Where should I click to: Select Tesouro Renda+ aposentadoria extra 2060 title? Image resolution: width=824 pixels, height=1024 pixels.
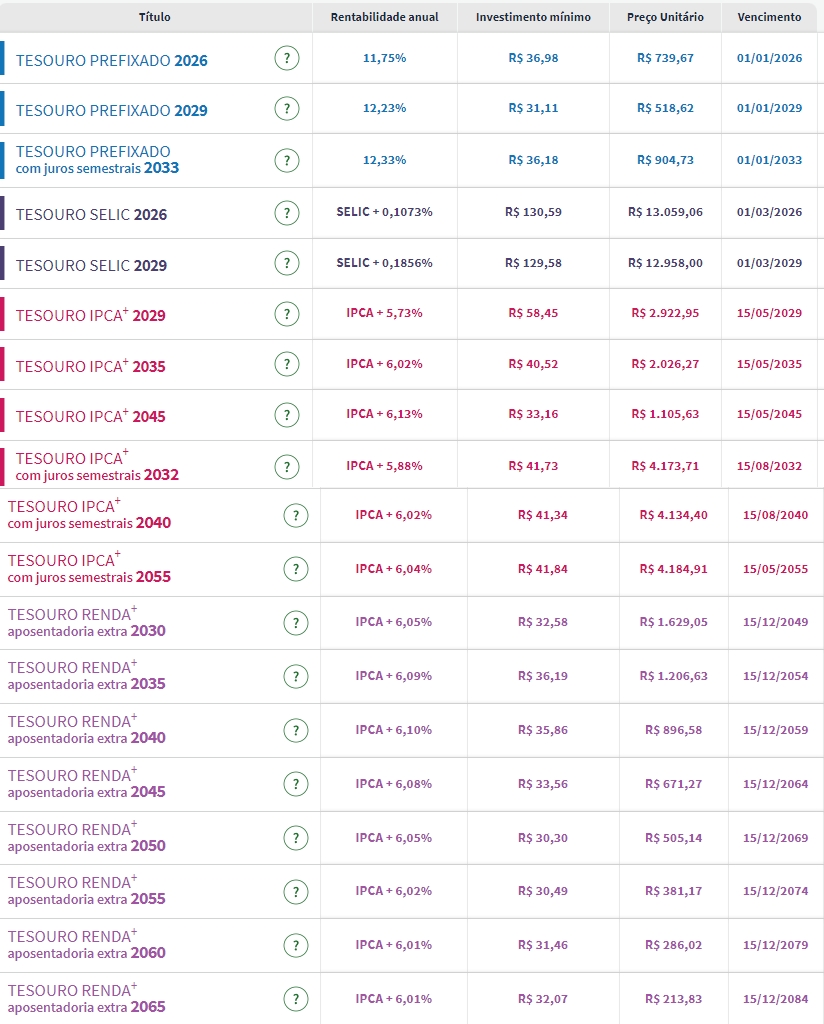tap(86, 945)
